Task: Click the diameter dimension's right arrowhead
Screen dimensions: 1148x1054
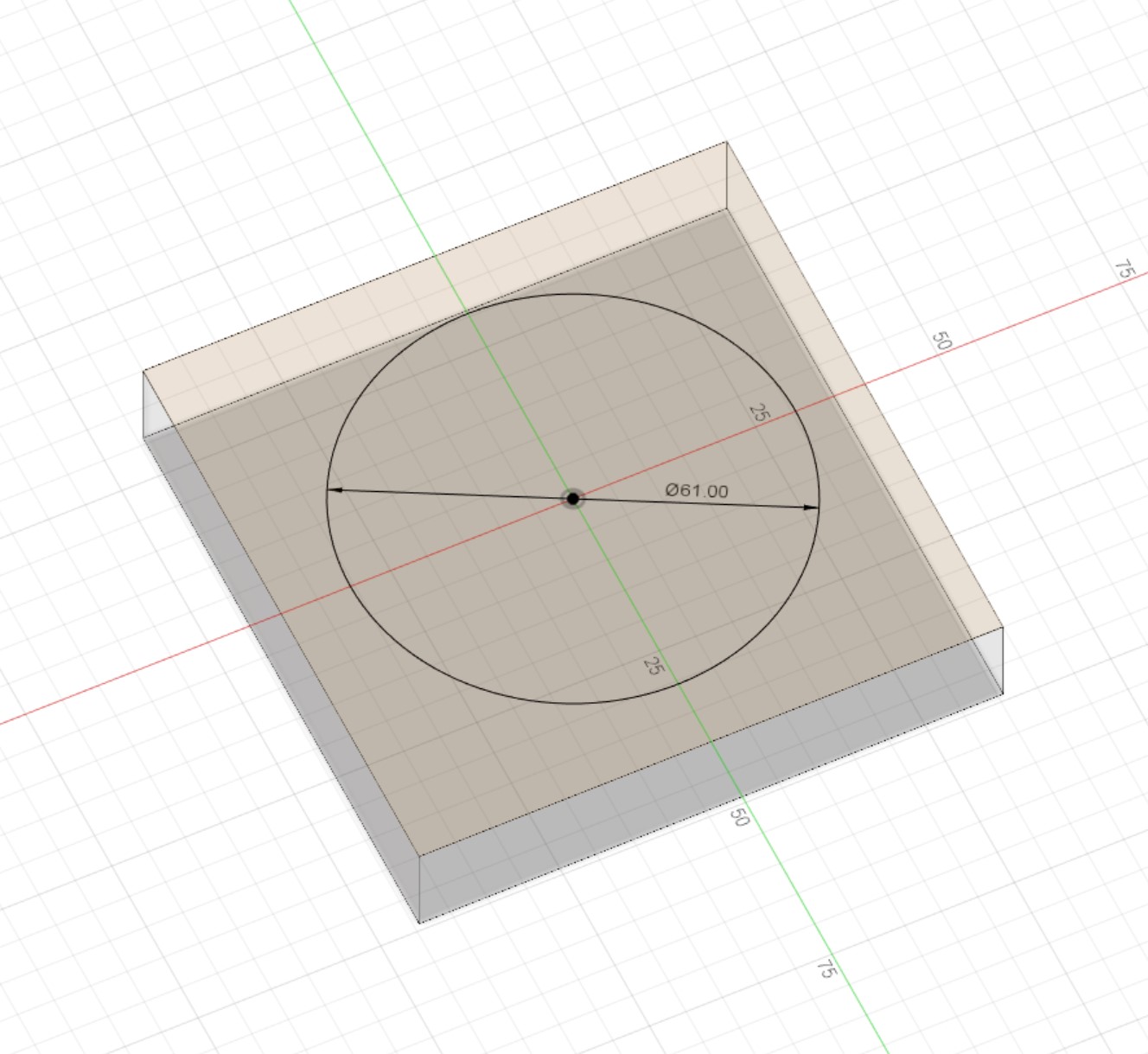Action: 810,508
